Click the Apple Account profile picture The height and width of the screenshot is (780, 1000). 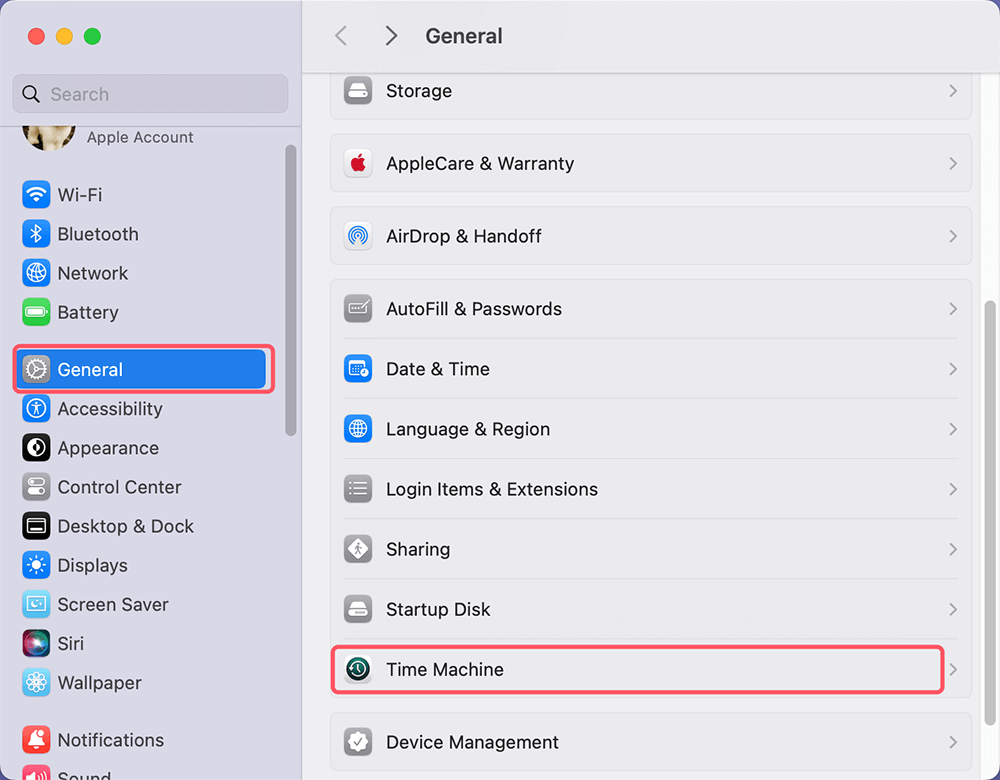(x=48, y=135)
